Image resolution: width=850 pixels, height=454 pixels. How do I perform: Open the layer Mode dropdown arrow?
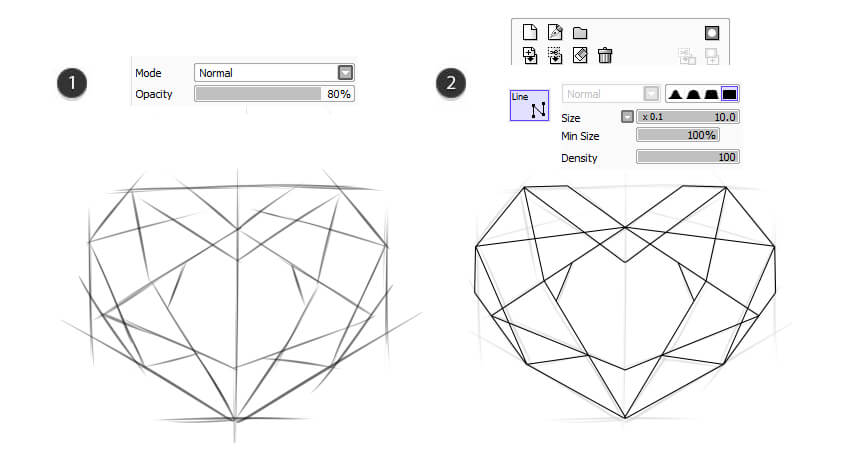[345, 73]
